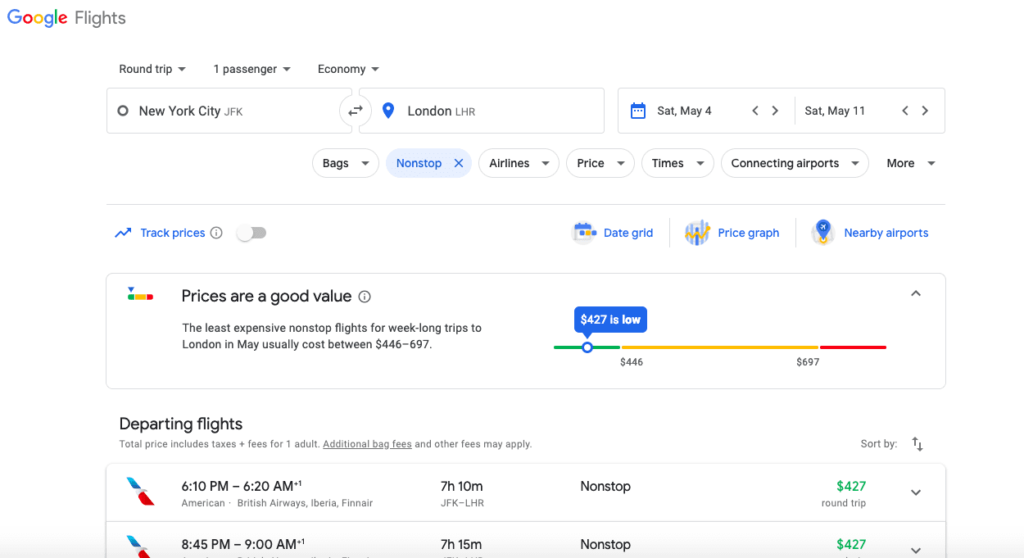Image resolution: width=1024 pixels, height=558 pixels.
Task: Click the Track prices link
Action: (172, 233)
